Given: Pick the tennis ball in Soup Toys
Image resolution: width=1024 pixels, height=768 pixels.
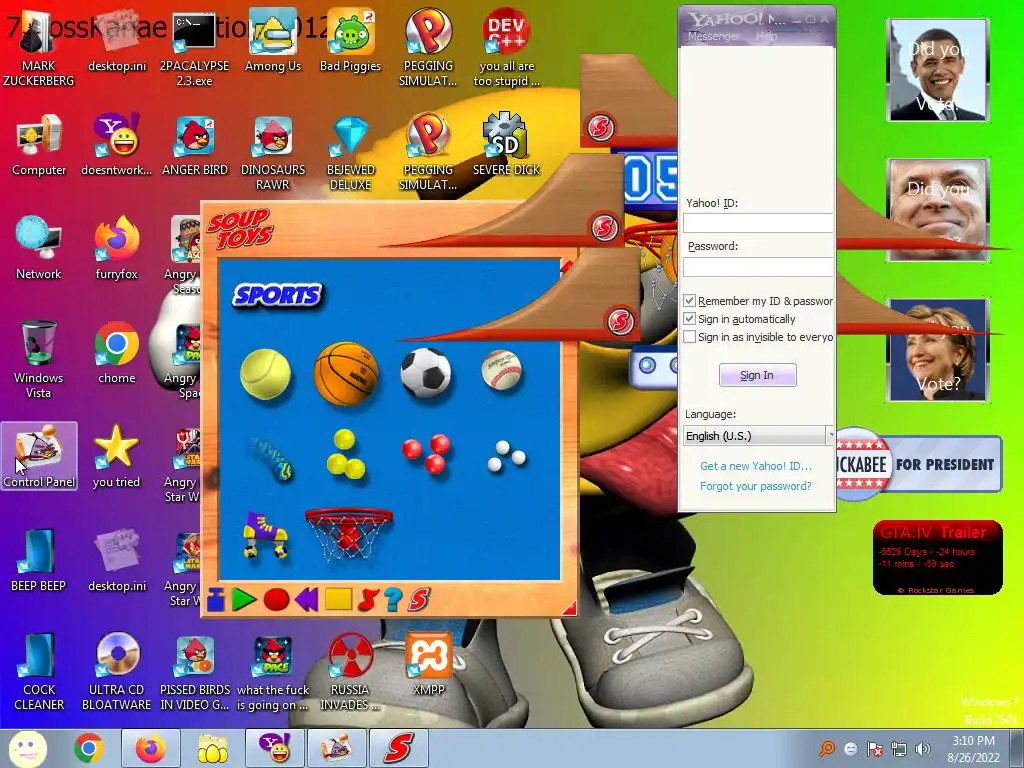Looking at the screenshot, I should coord(265,374).
